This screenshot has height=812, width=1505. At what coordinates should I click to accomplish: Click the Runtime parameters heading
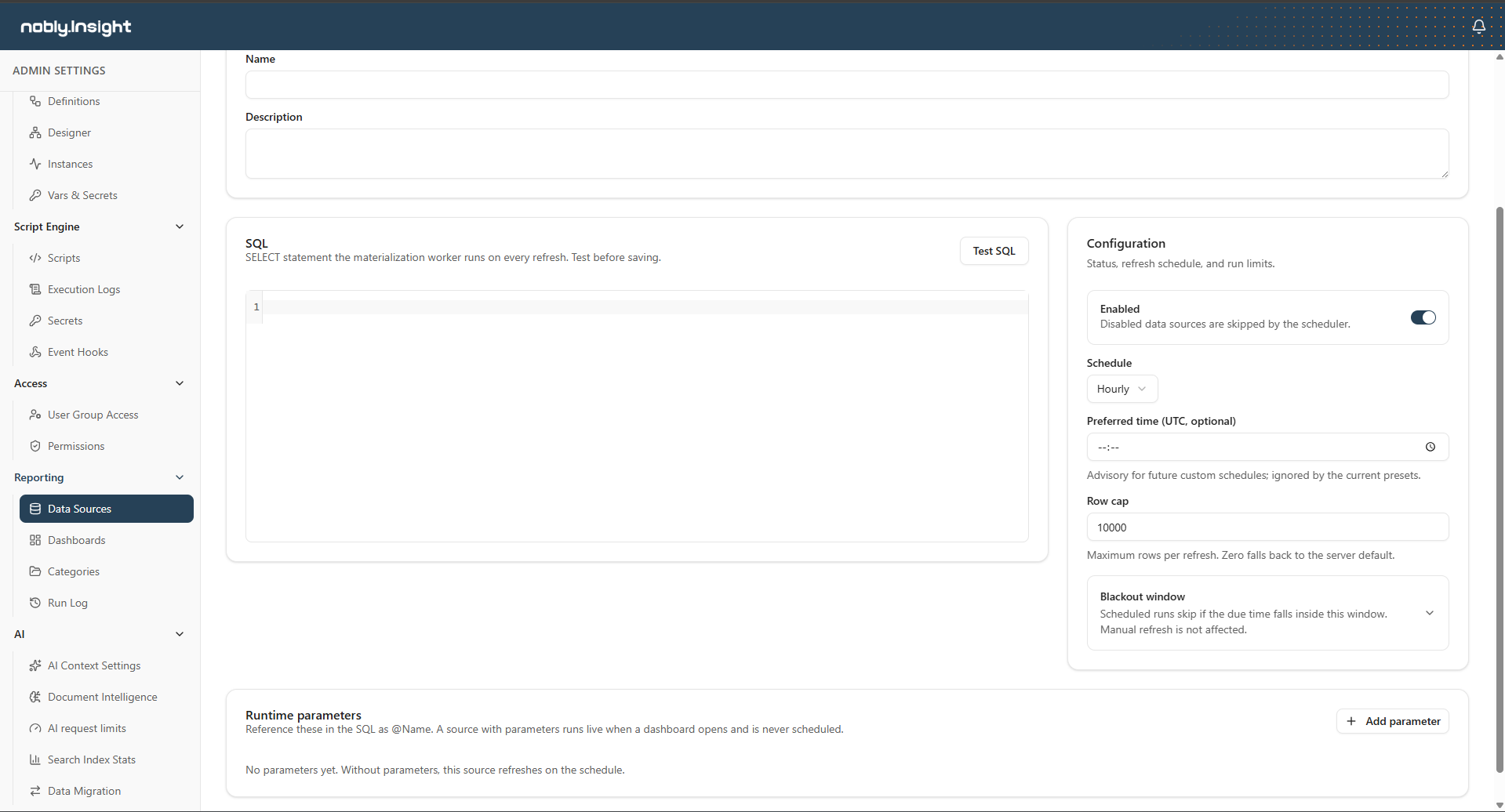304,715
